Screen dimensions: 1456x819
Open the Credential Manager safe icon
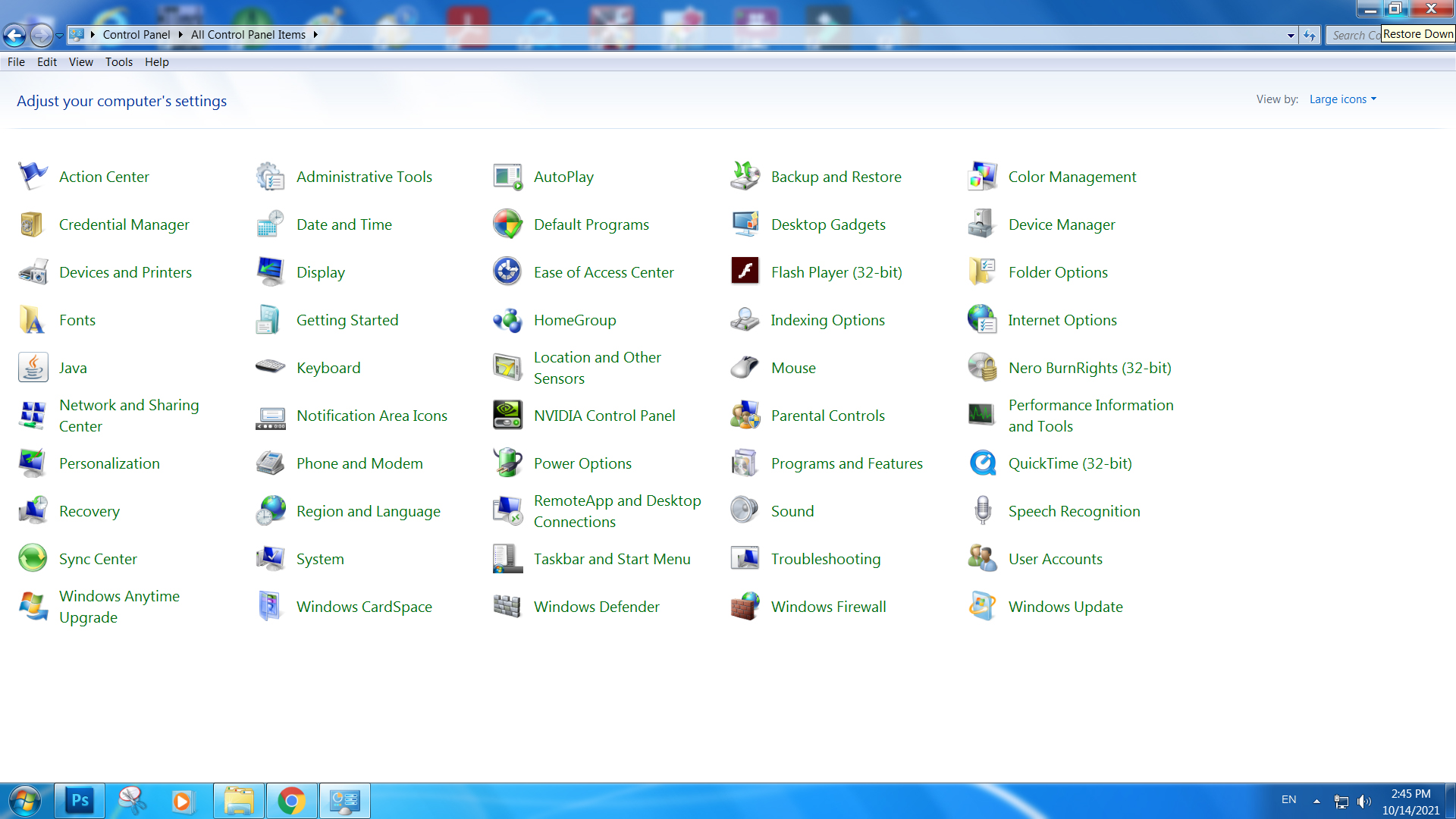pos(33,224)
